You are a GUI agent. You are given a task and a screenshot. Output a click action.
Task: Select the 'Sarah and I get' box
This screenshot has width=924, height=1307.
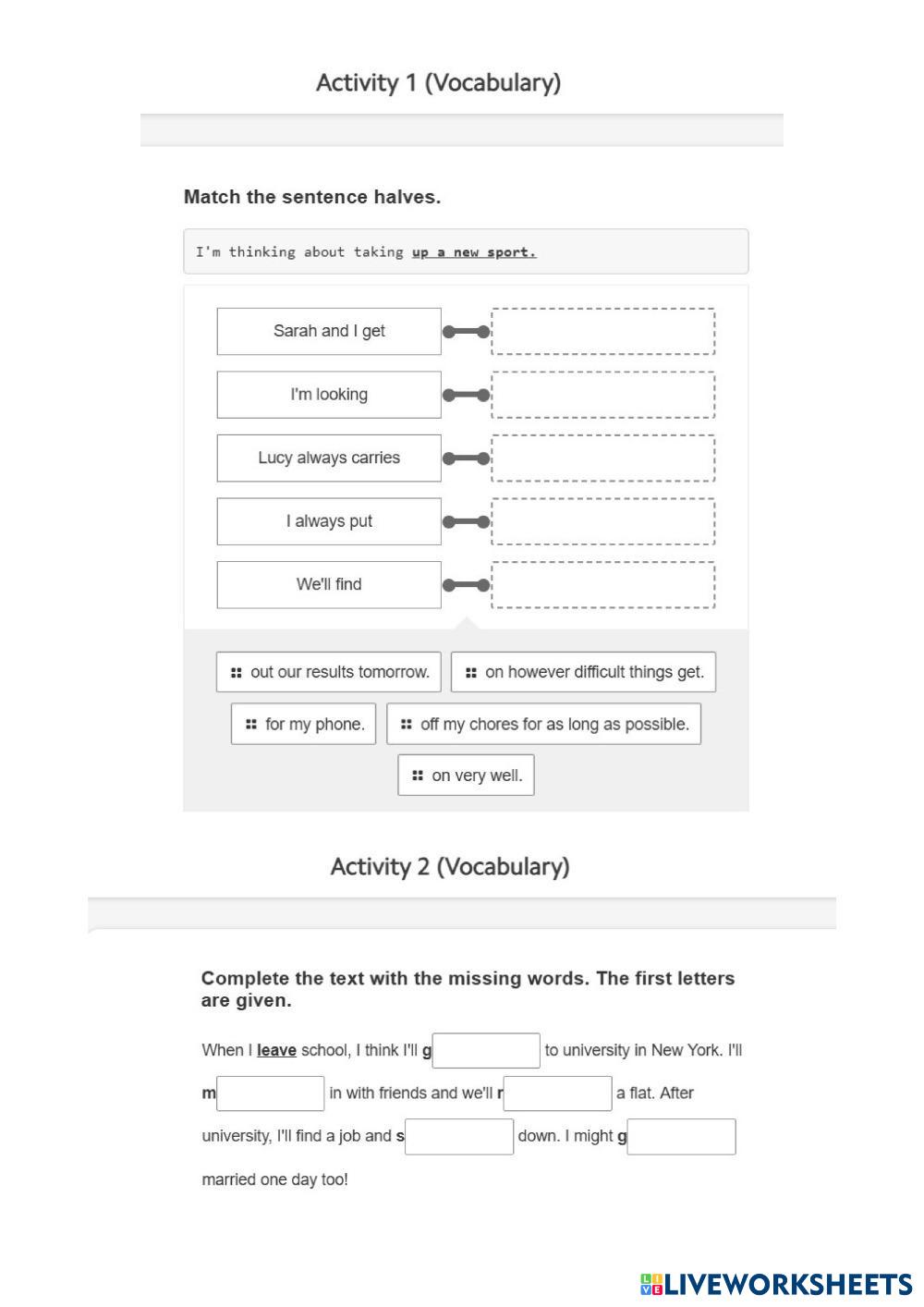click(329, 332)
